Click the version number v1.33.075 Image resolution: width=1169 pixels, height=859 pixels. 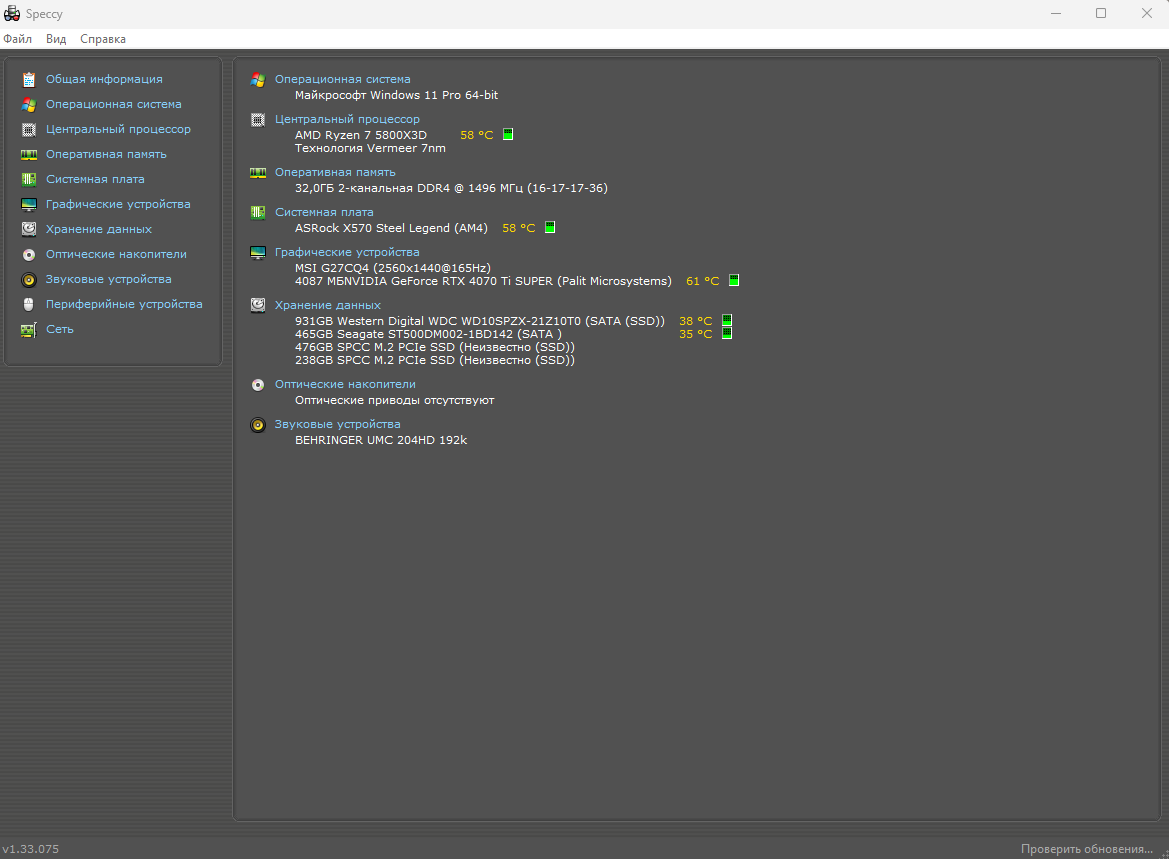coord(31,849)
